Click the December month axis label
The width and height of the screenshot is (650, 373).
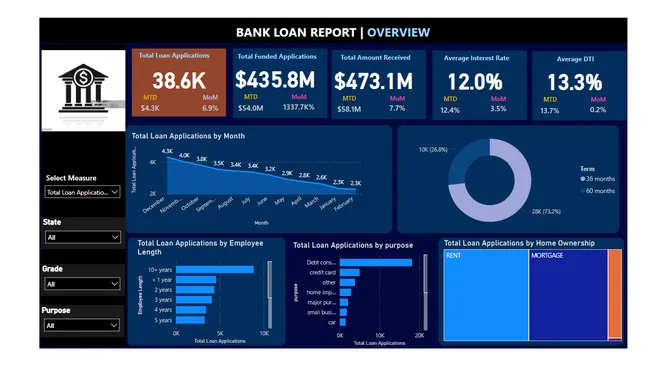click(x=153, y=206)
